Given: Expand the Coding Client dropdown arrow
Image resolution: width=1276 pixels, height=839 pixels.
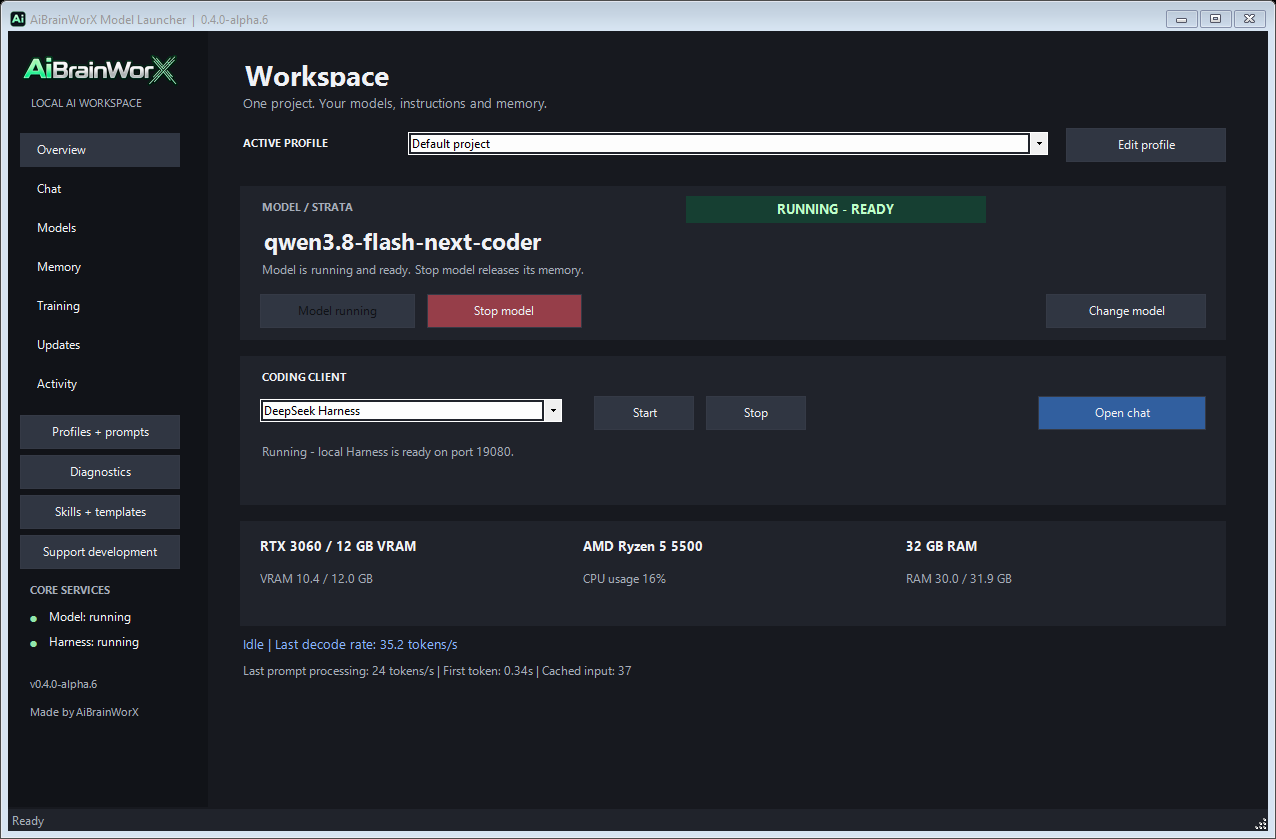Looking at the screenshot, I should pos(553,411).
